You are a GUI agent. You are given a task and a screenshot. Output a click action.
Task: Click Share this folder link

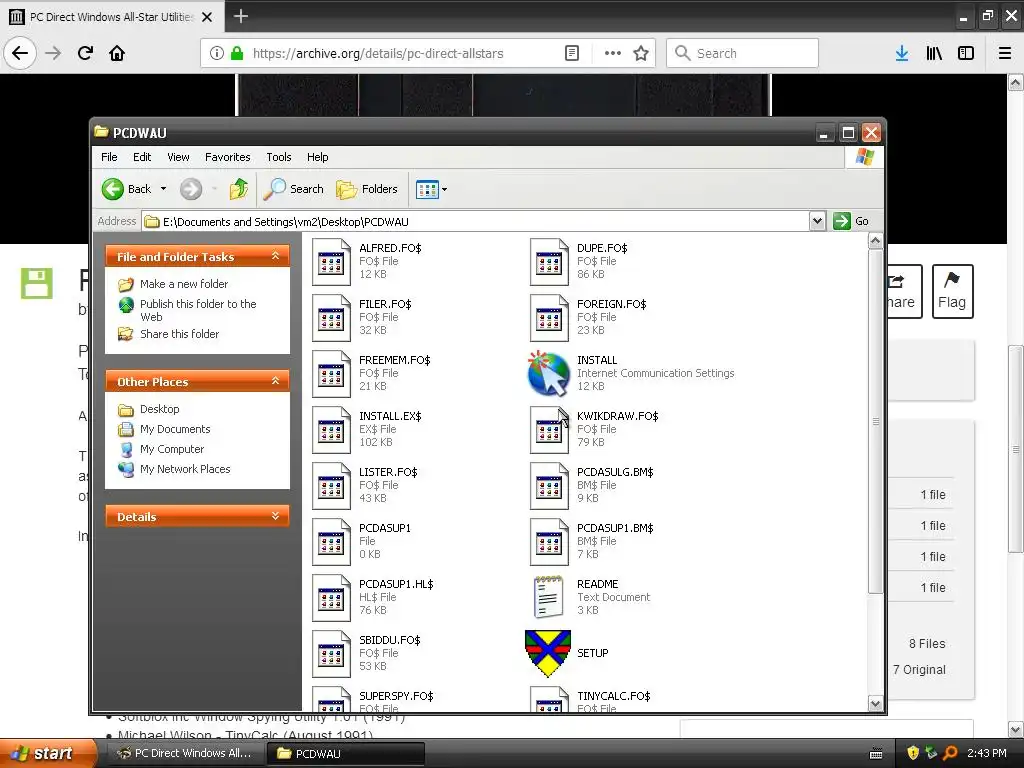tap(180, 334)
